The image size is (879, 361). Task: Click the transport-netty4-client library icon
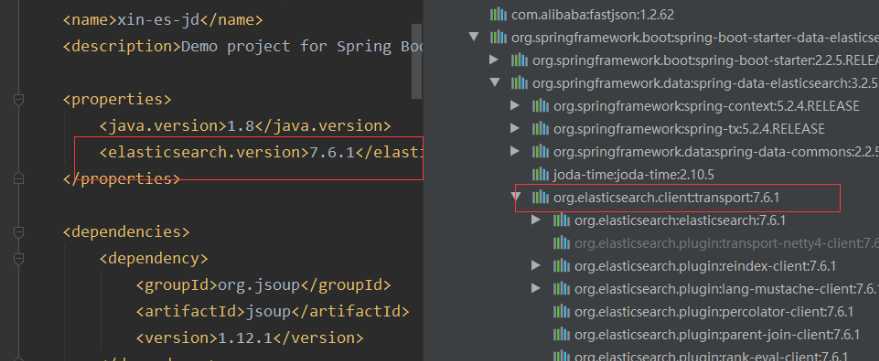(561, 243)
